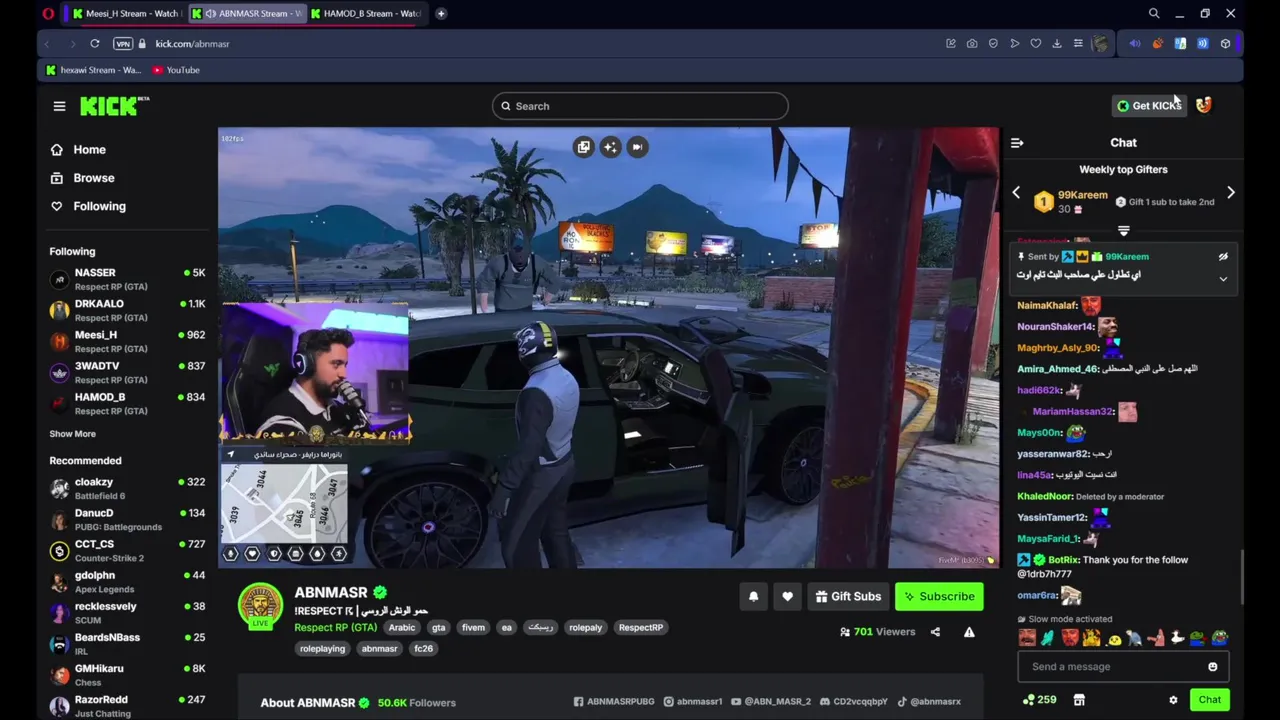Image resolution: width=1280 pixels, height=720 pixels.
Task: Toggle theater mode icon above the video
Action: coord(637,147)
